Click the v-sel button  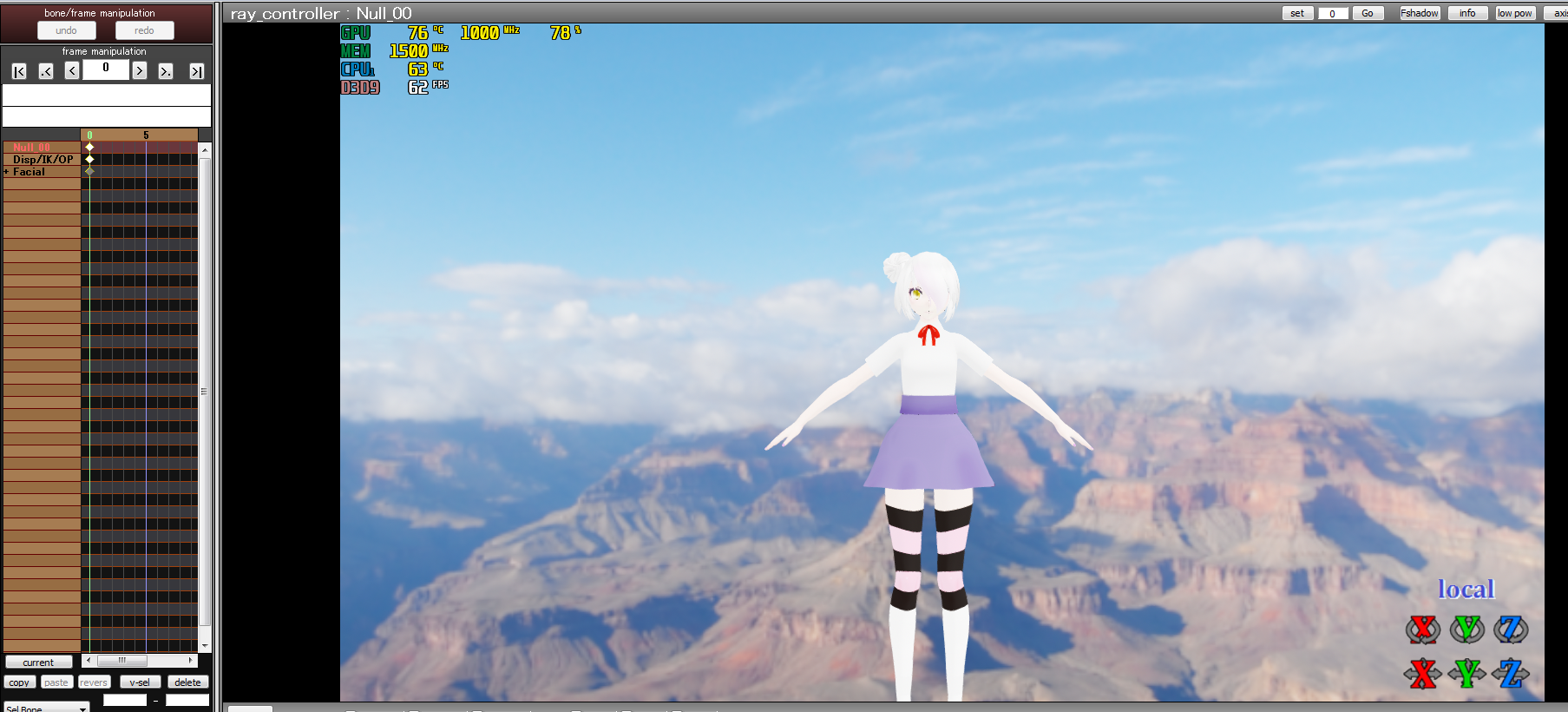(x=140, y=682)
